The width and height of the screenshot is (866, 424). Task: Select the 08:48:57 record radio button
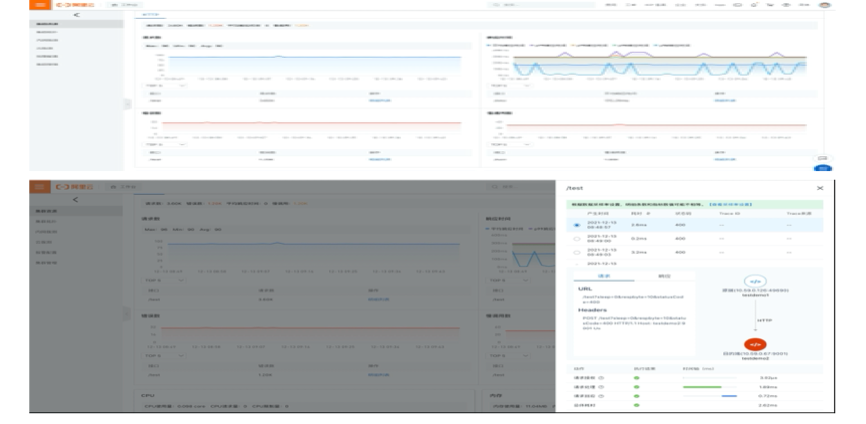577,225
